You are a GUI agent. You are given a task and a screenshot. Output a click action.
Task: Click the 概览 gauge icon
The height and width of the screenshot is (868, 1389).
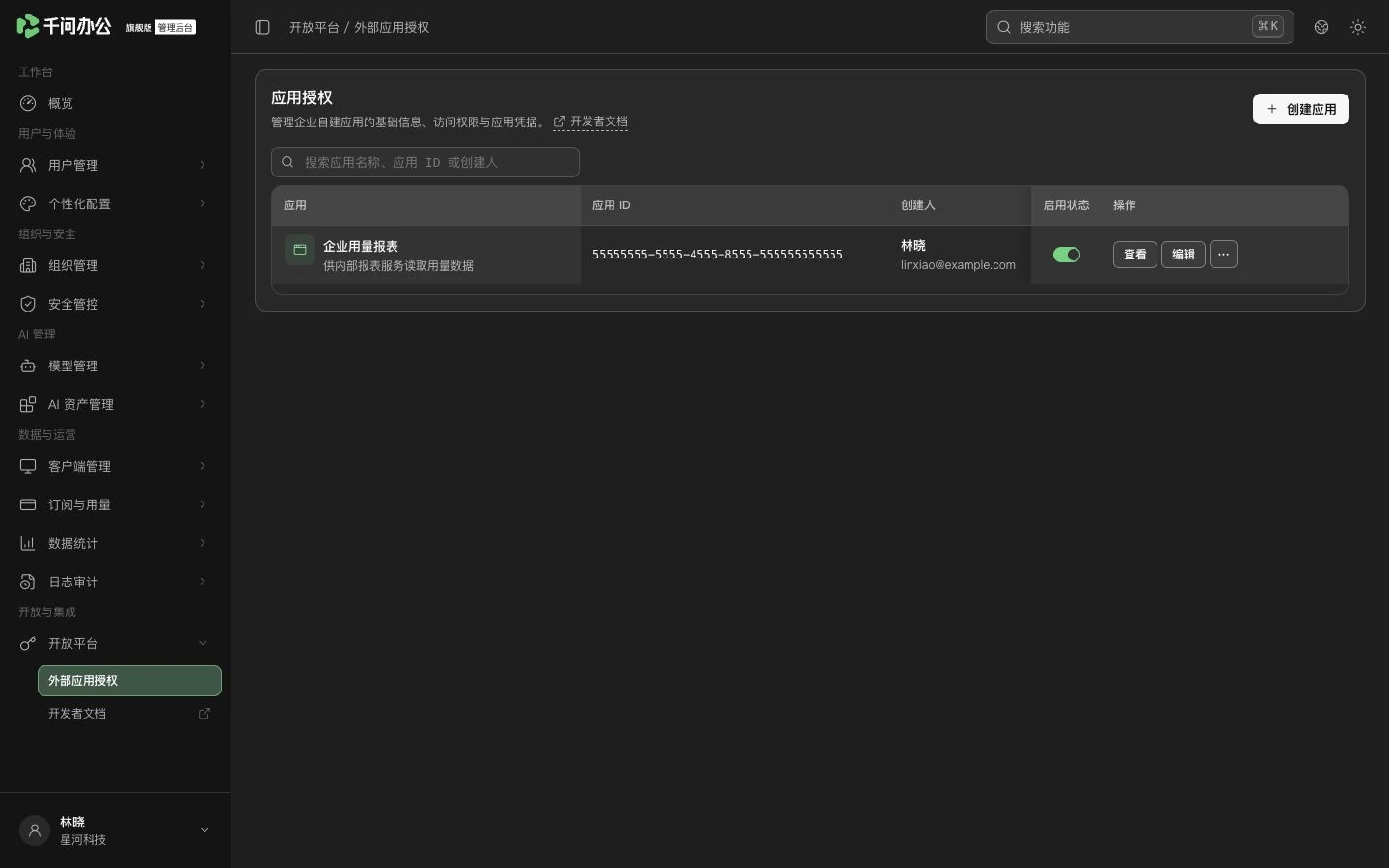tap(28, 103)
